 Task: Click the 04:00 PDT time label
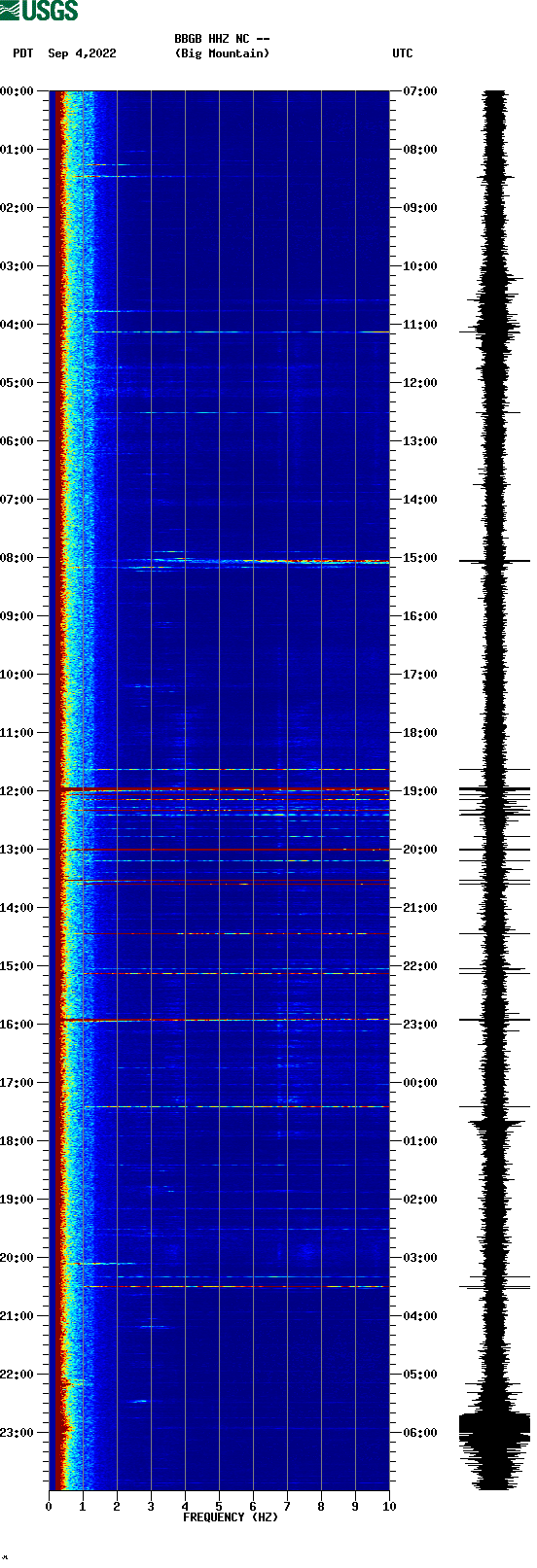(x=18, y=325)
